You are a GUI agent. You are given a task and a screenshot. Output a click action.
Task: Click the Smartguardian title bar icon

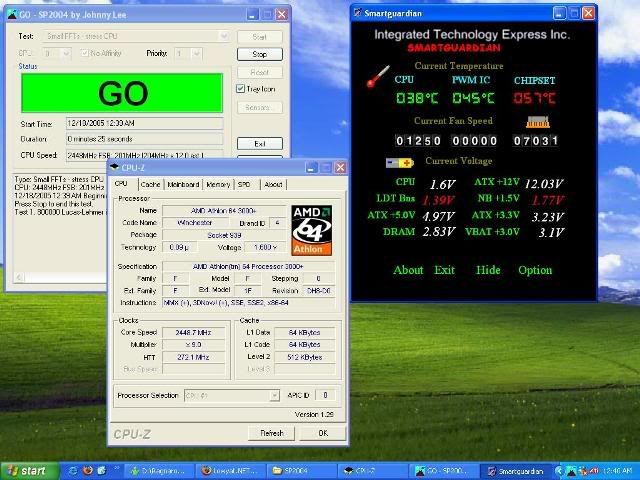358,13
